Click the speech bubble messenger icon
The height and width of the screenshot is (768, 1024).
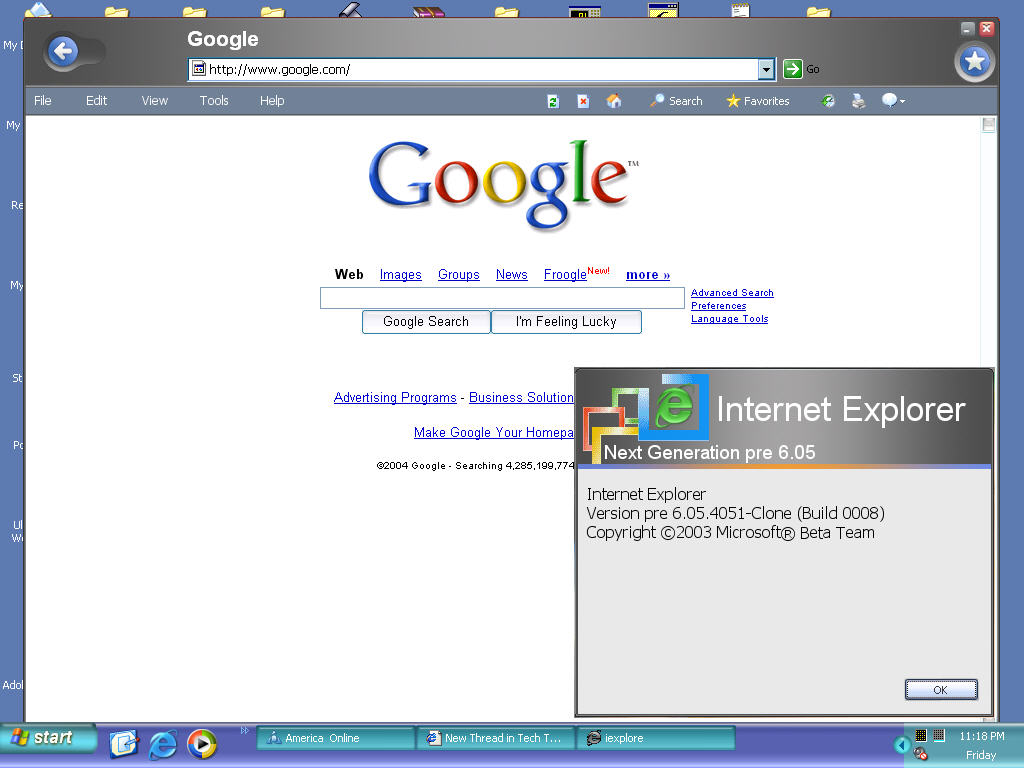pyautogui.click(x=889, y=100)
